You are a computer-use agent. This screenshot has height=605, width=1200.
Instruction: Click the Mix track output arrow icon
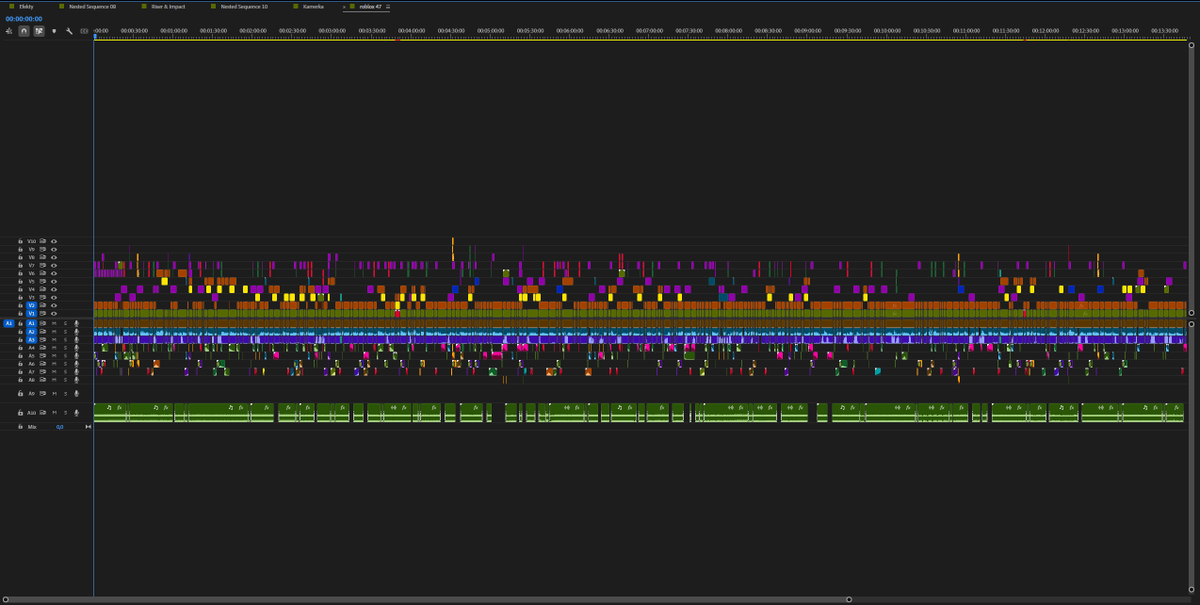[88, 427]
